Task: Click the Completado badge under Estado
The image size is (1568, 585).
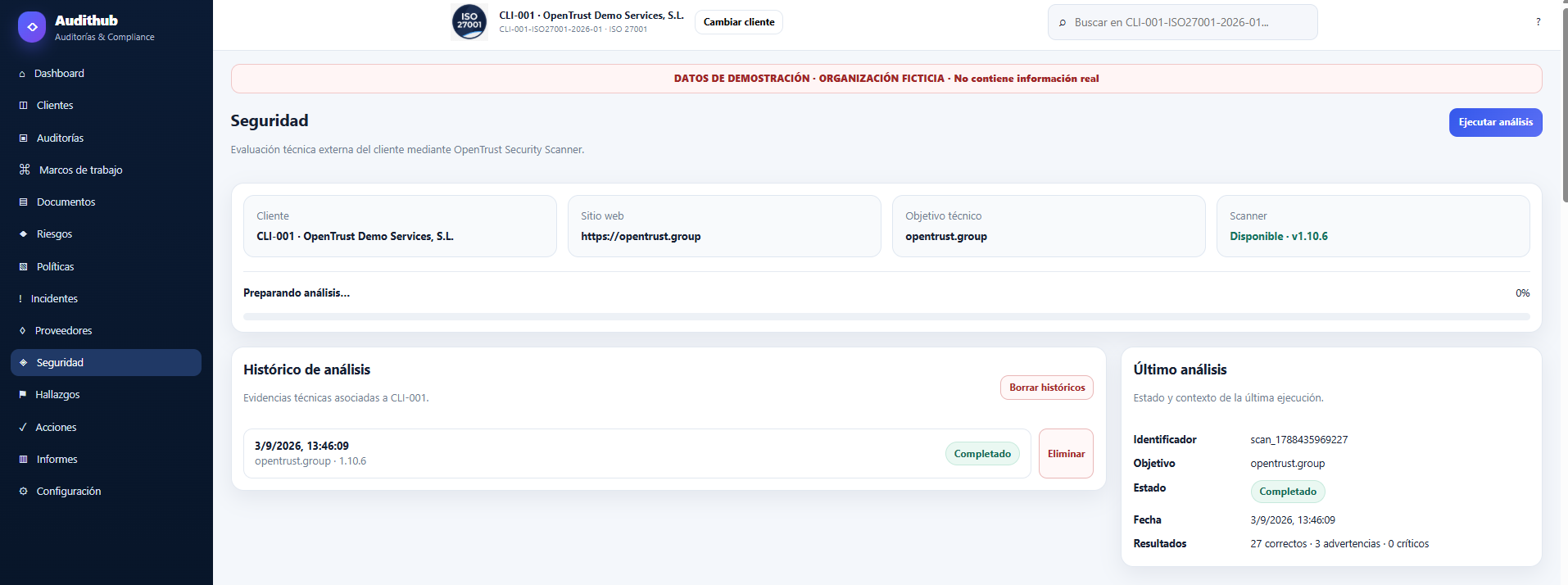Action: pos(1288,492)
